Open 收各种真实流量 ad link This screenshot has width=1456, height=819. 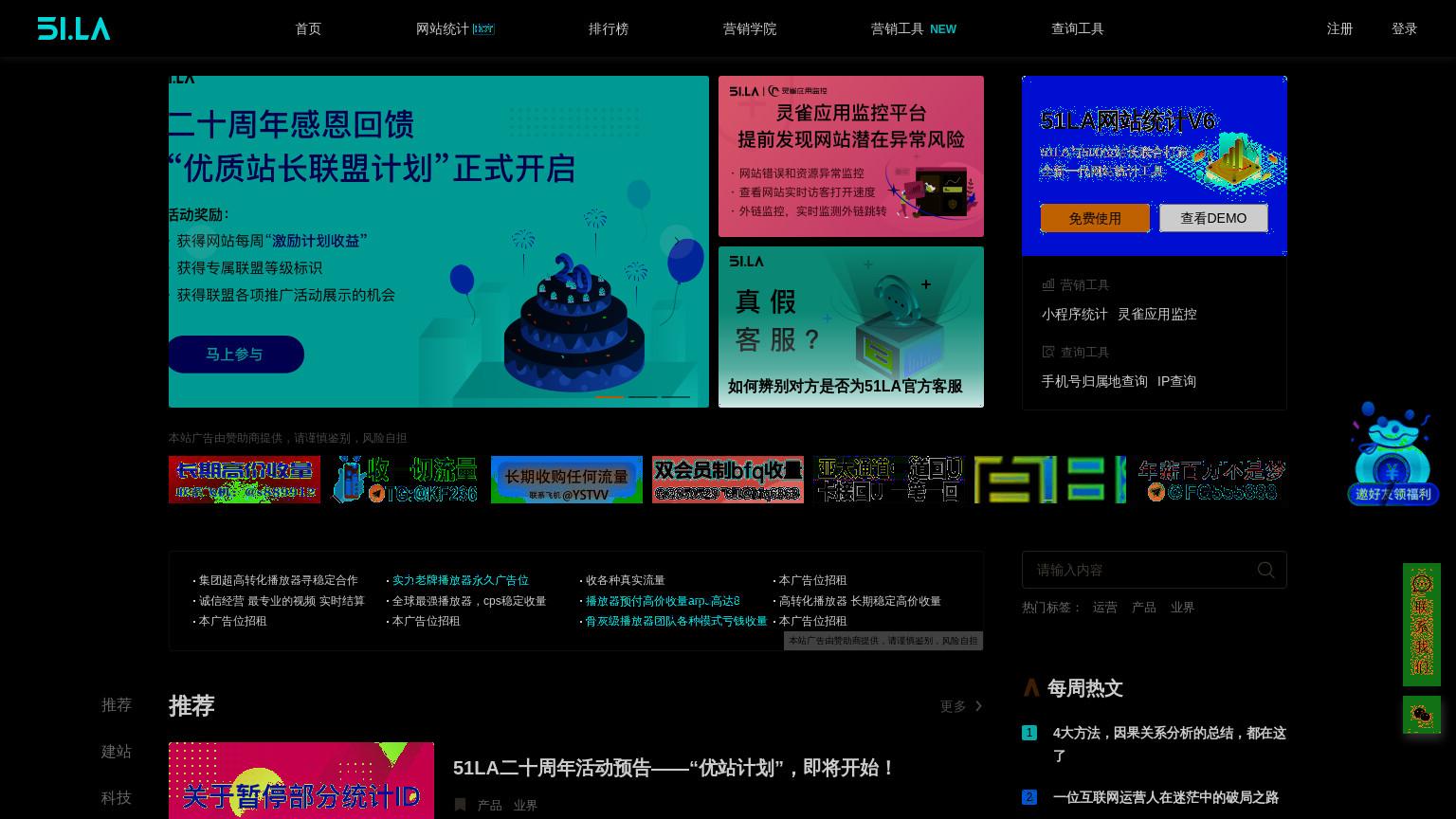pos(626,580)
